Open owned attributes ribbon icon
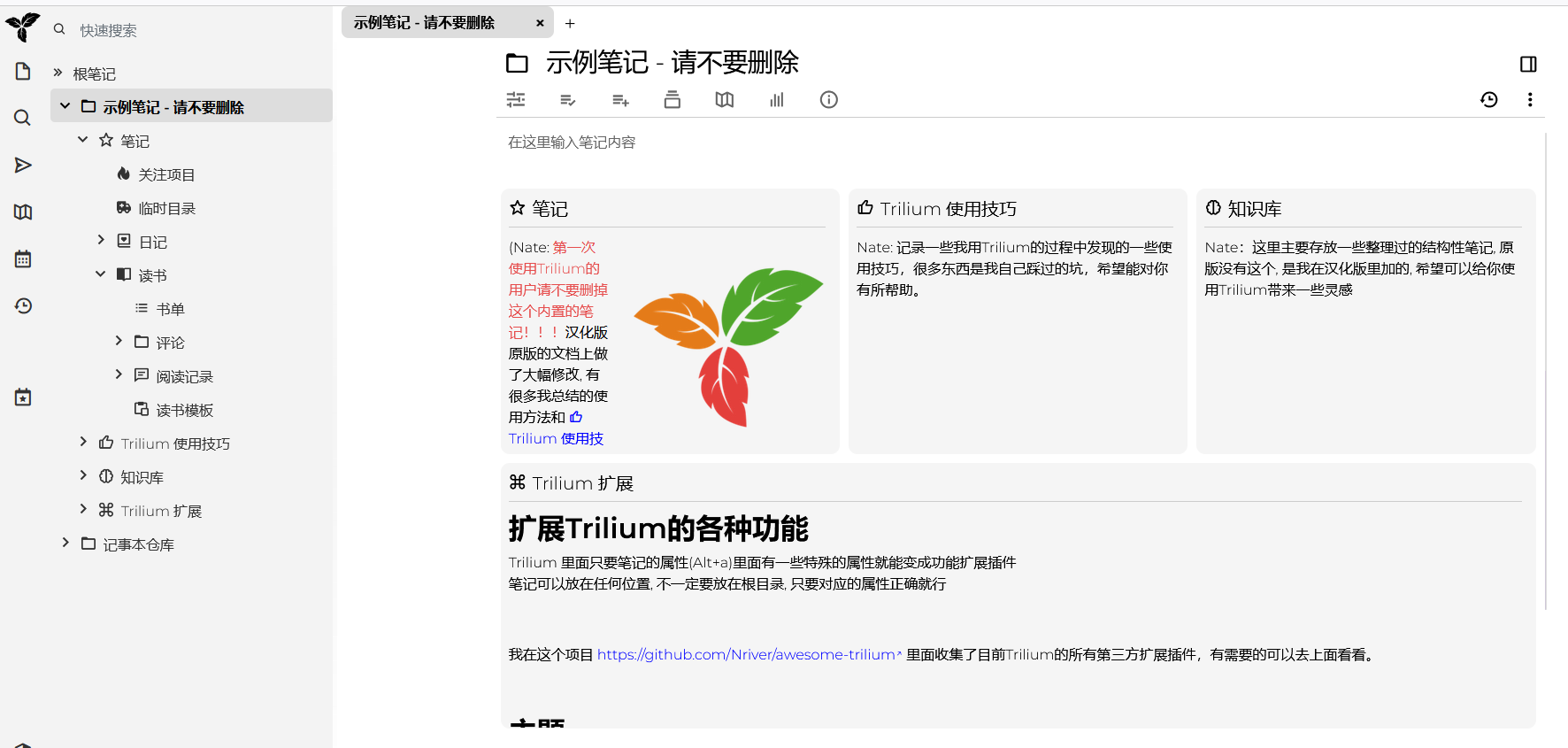 pyautogui.click(x=568, y=100)
